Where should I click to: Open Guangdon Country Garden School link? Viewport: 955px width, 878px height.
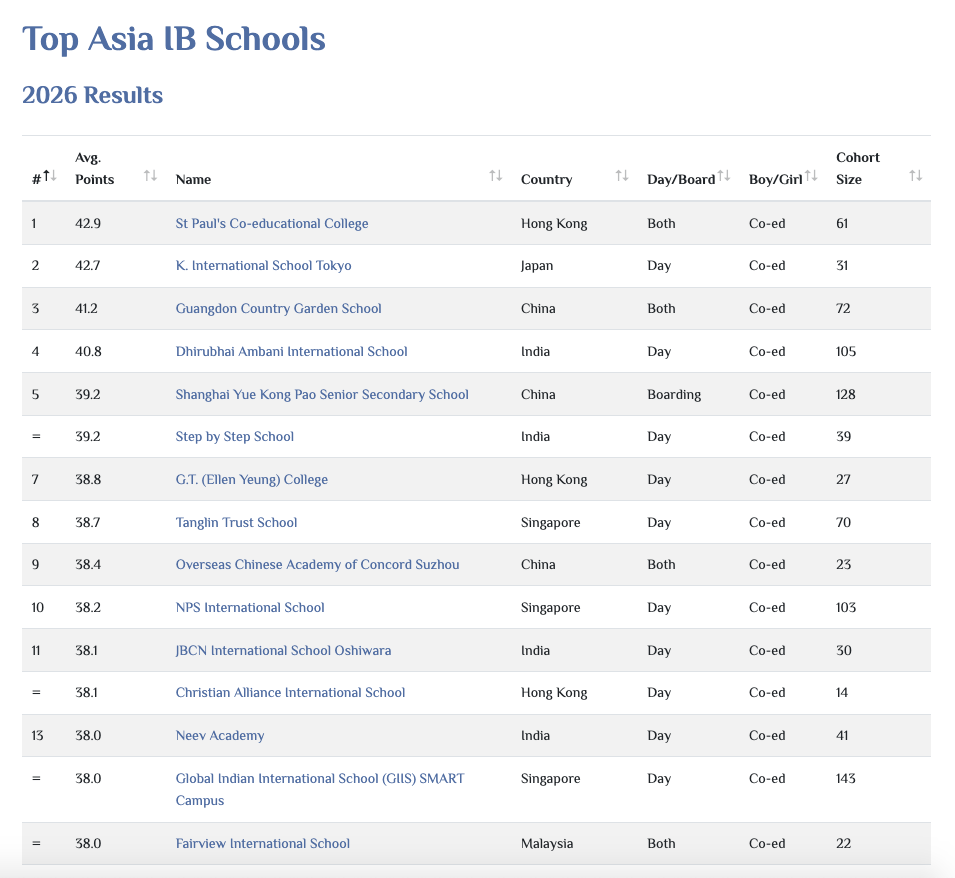tap(278, 309)
